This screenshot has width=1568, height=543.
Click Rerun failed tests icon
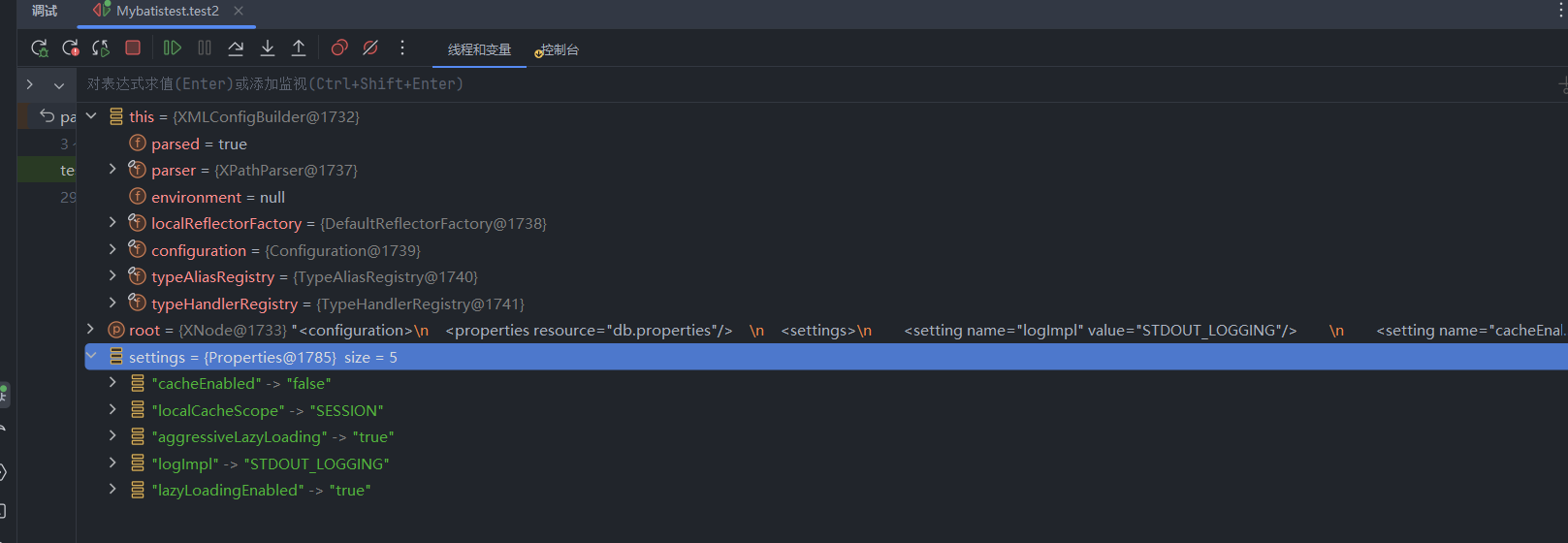point(71,48)
